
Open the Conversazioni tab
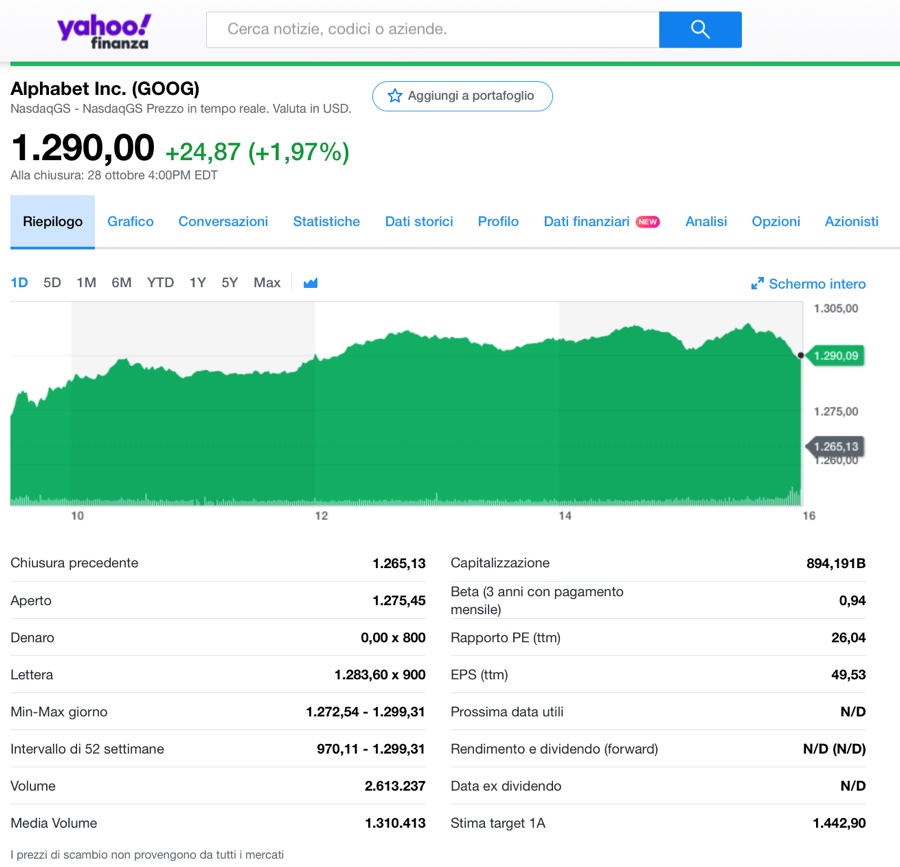pos(223,222)
